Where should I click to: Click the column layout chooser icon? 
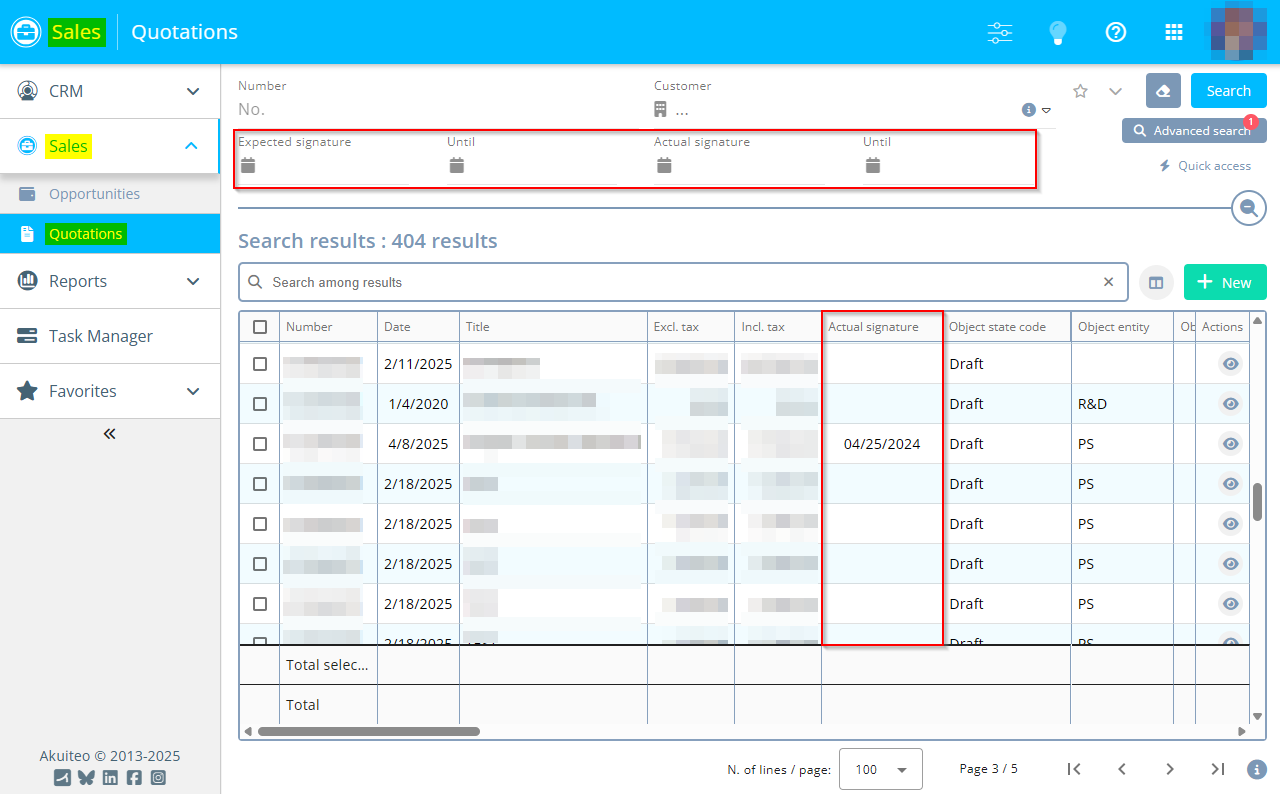[x=1156, y=283]
